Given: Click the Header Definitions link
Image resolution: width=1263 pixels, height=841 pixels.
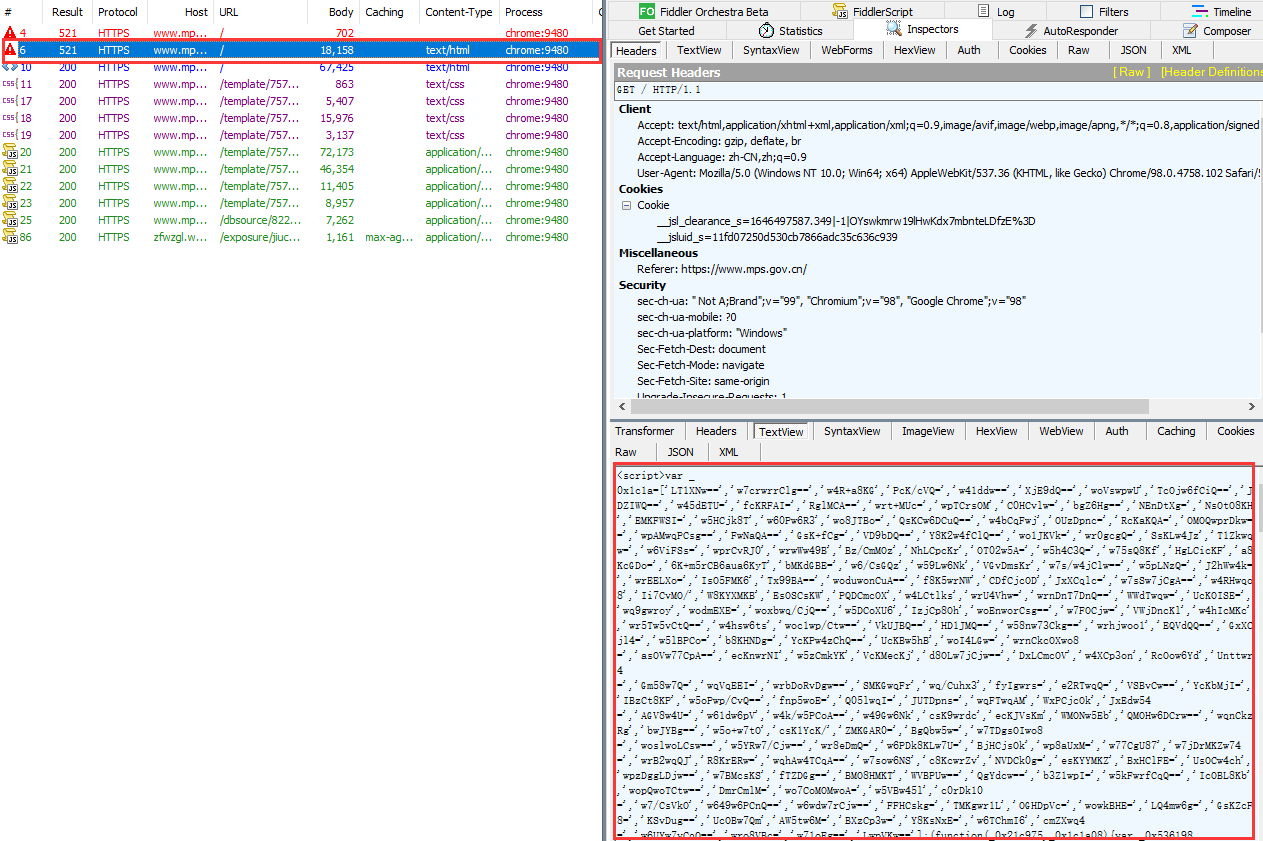Looking at the screenshot, I should [x=1211, y=72].
